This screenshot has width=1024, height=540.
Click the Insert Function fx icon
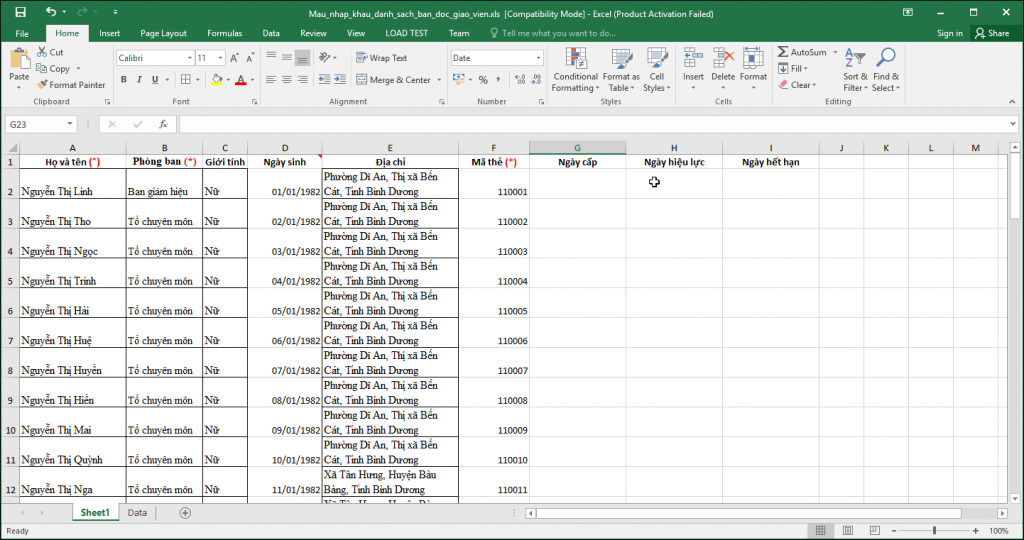(163, 124)
